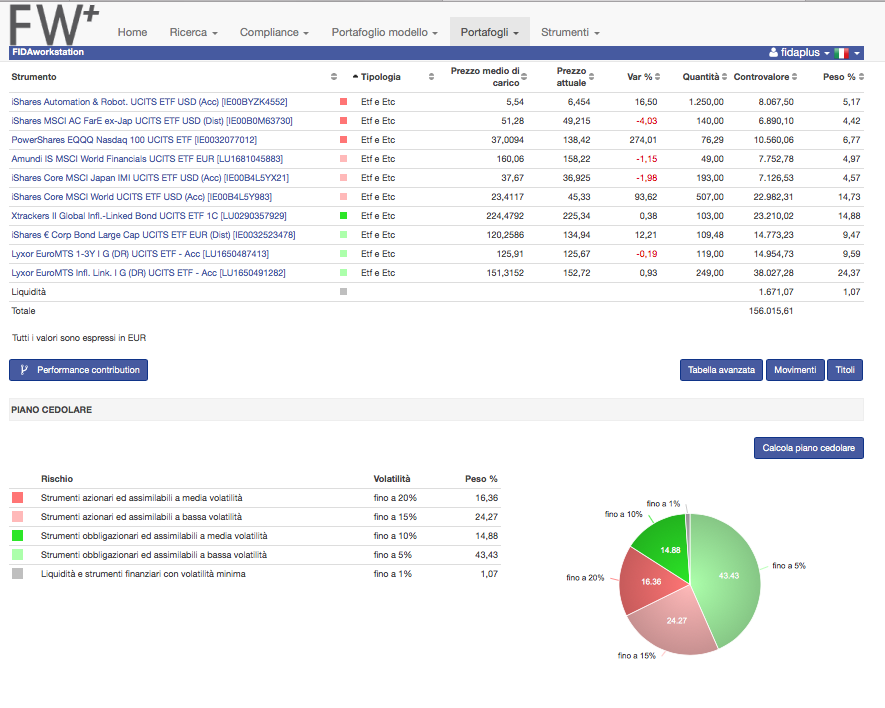Image resolution: width=885 pixels, height=708 pixels.
Task: Click the 43.43 light green pie slice
Action: click(x=729, y=576)
